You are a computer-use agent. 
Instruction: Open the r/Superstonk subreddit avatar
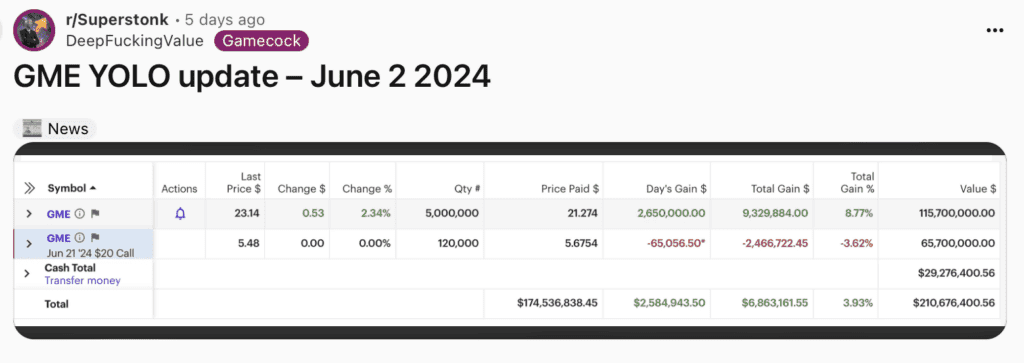(34, 30)
